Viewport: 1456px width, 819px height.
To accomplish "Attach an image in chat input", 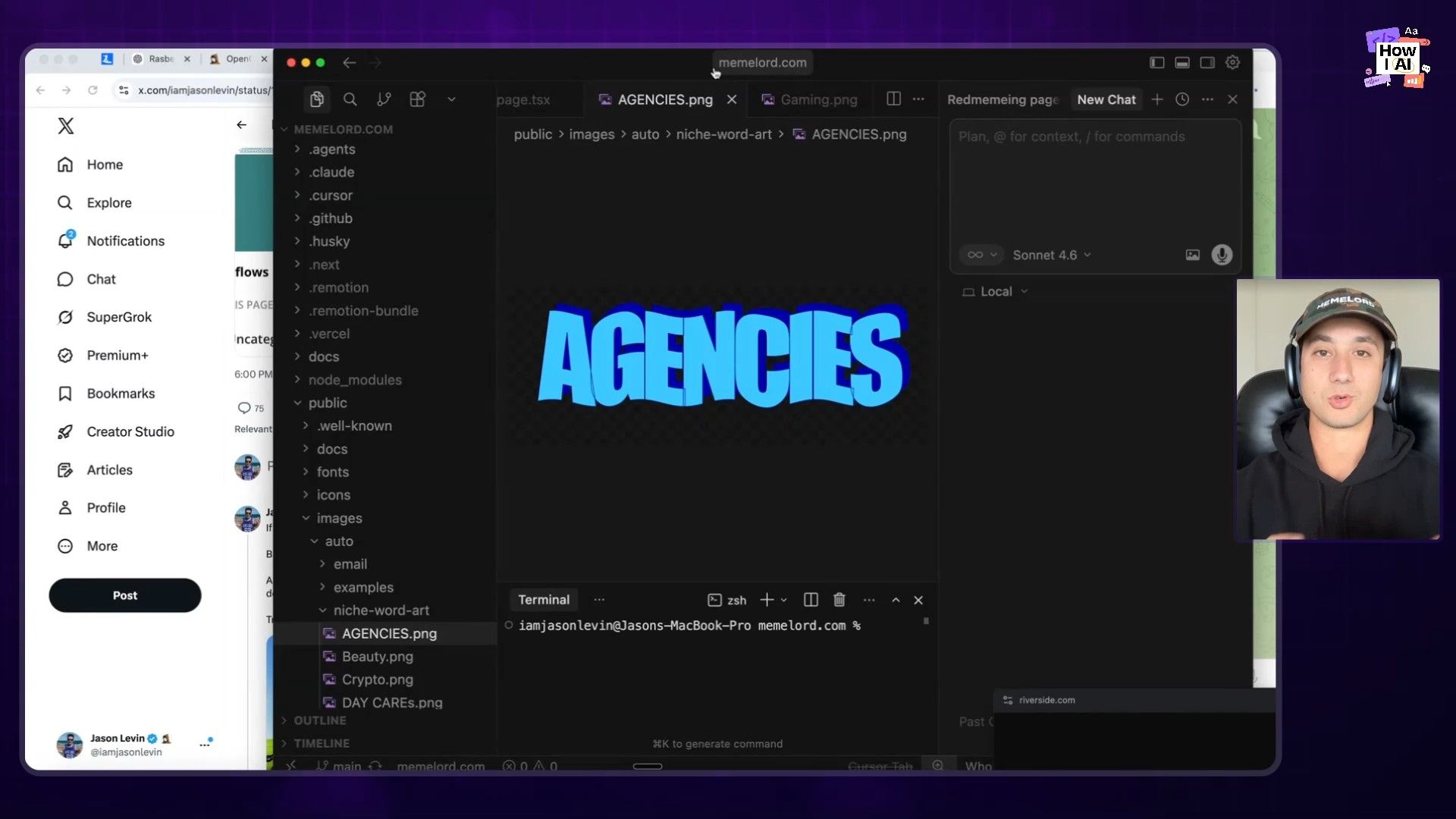I will tap(1193, 256).
